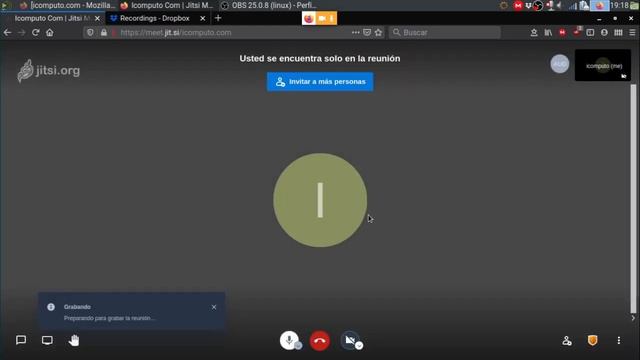Toggle Firefox sidebar view
640x360 pixels.
click(590, 33)
